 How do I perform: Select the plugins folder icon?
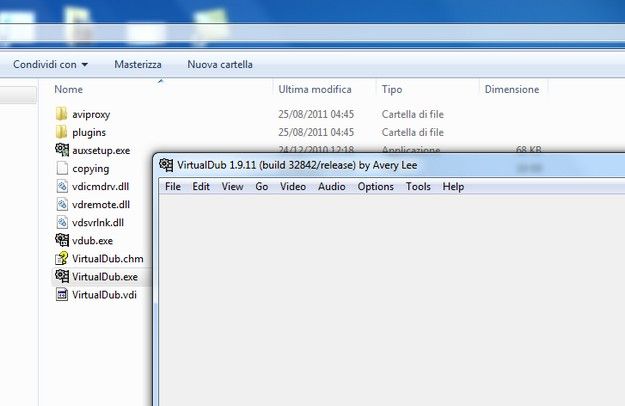tap(61, 132)
